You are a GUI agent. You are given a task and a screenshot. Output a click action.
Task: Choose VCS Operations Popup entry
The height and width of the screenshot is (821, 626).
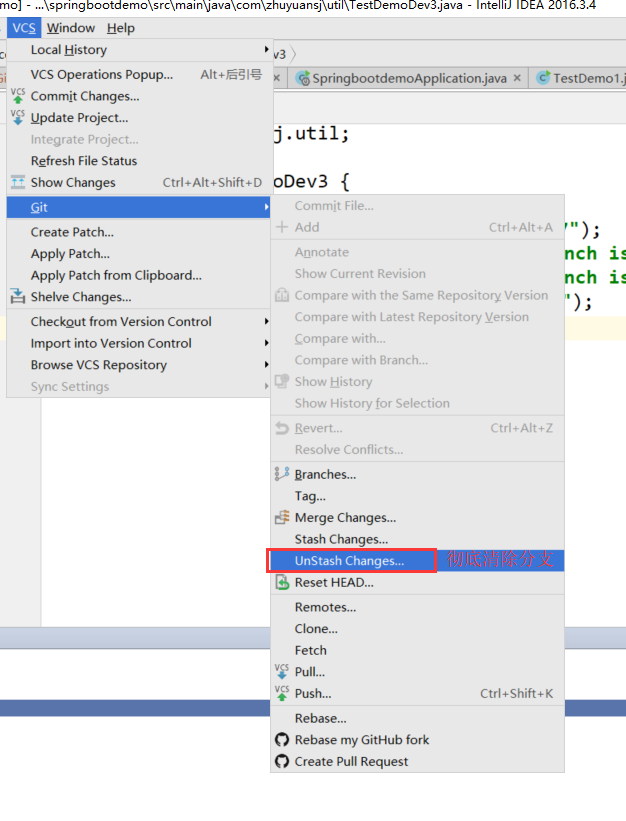pyautogui.click(x=139, y=74)
